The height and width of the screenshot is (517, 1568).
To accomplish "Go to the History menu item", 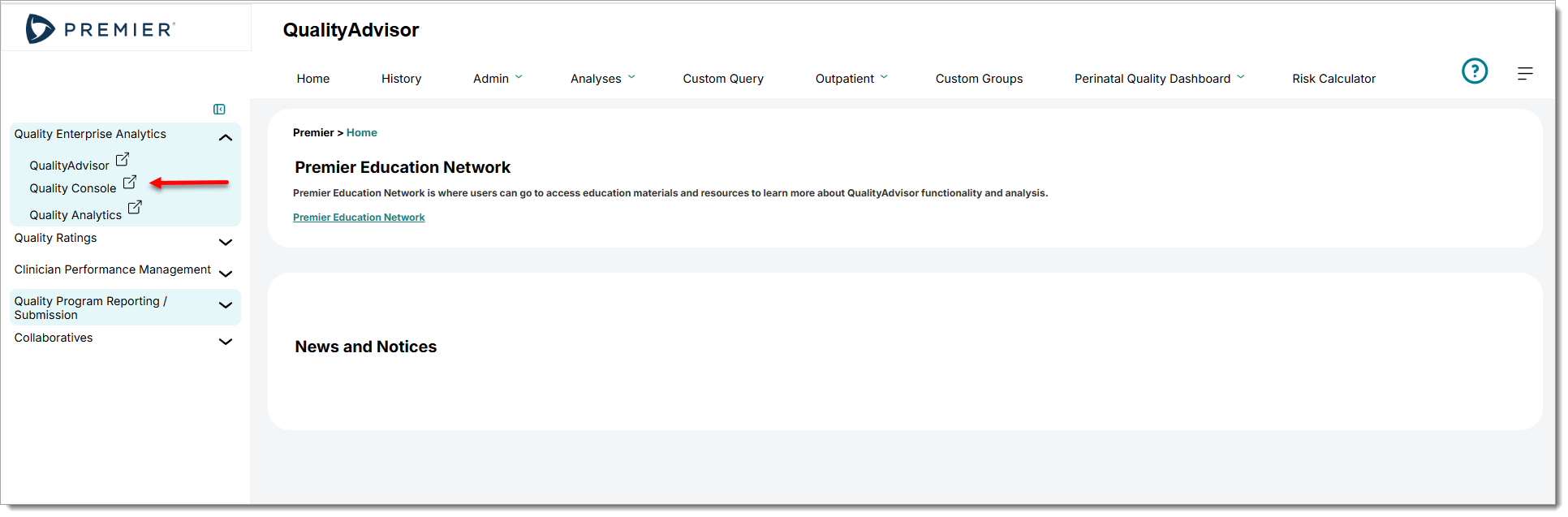I will point(401,79).
